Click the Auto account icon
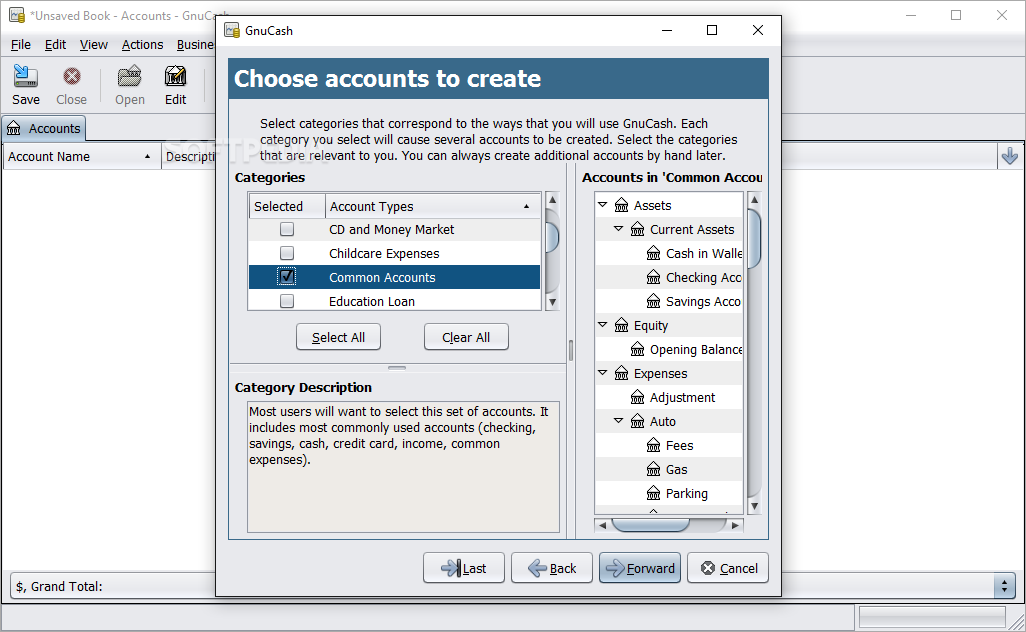Viewport: 1026px width, 632px height. (637, 421)
